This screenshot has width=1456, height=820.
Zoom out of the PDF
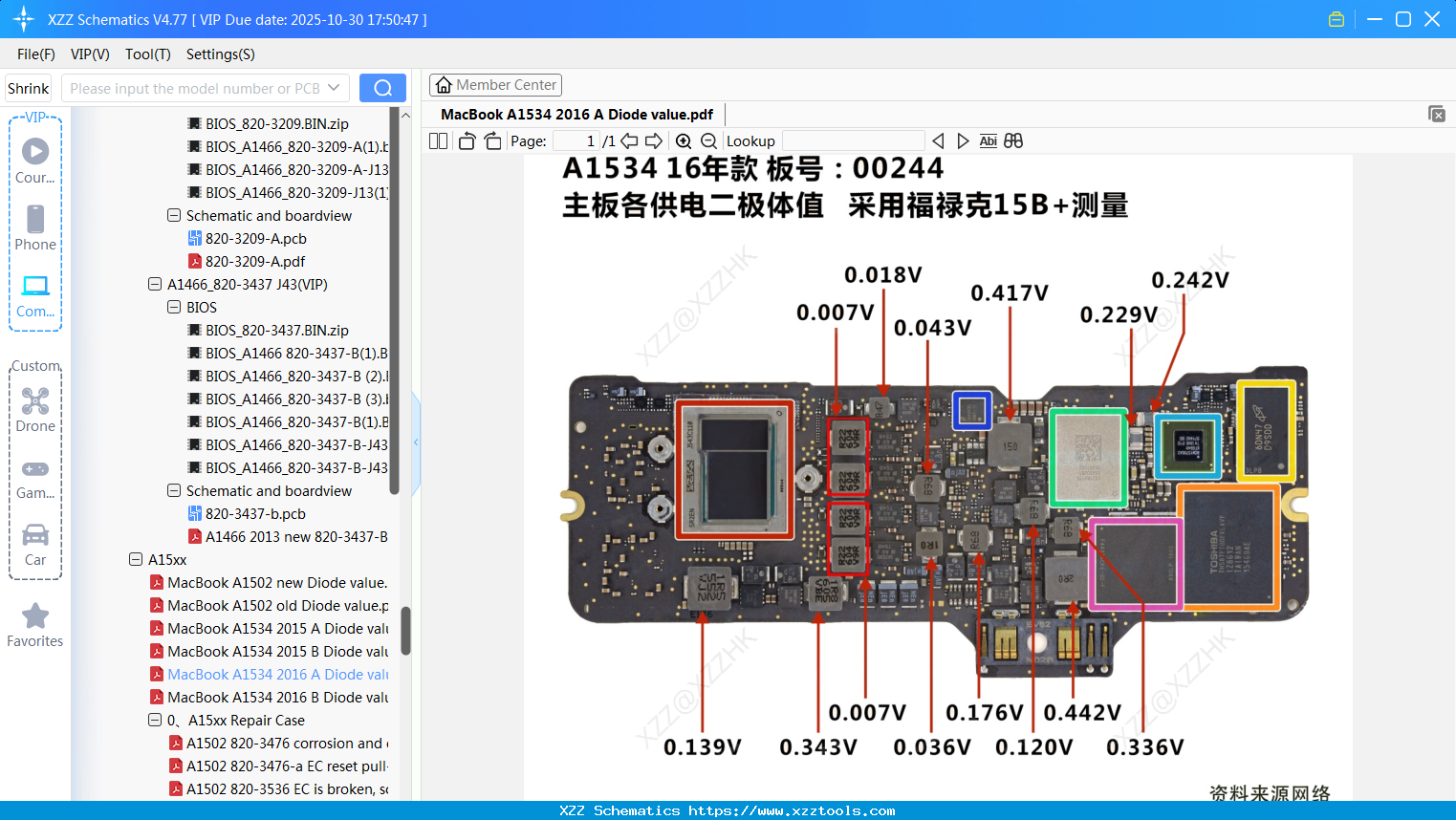[708, 140]
